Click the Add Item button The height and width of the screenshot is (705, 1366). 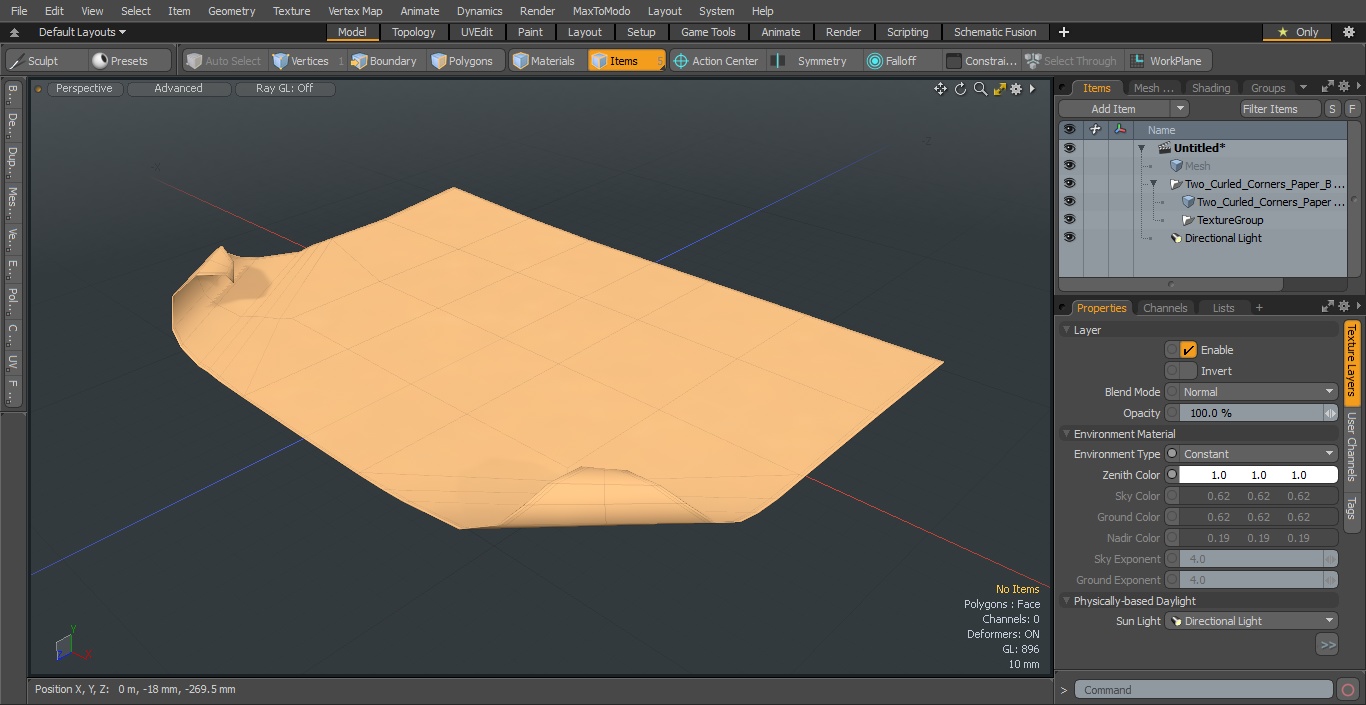click(1113, 109)
